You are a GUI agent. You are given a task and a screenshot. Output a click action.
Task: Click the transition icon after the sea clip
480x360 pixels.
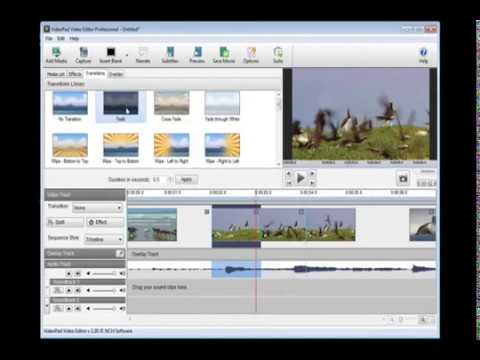(x=207, y=212)
